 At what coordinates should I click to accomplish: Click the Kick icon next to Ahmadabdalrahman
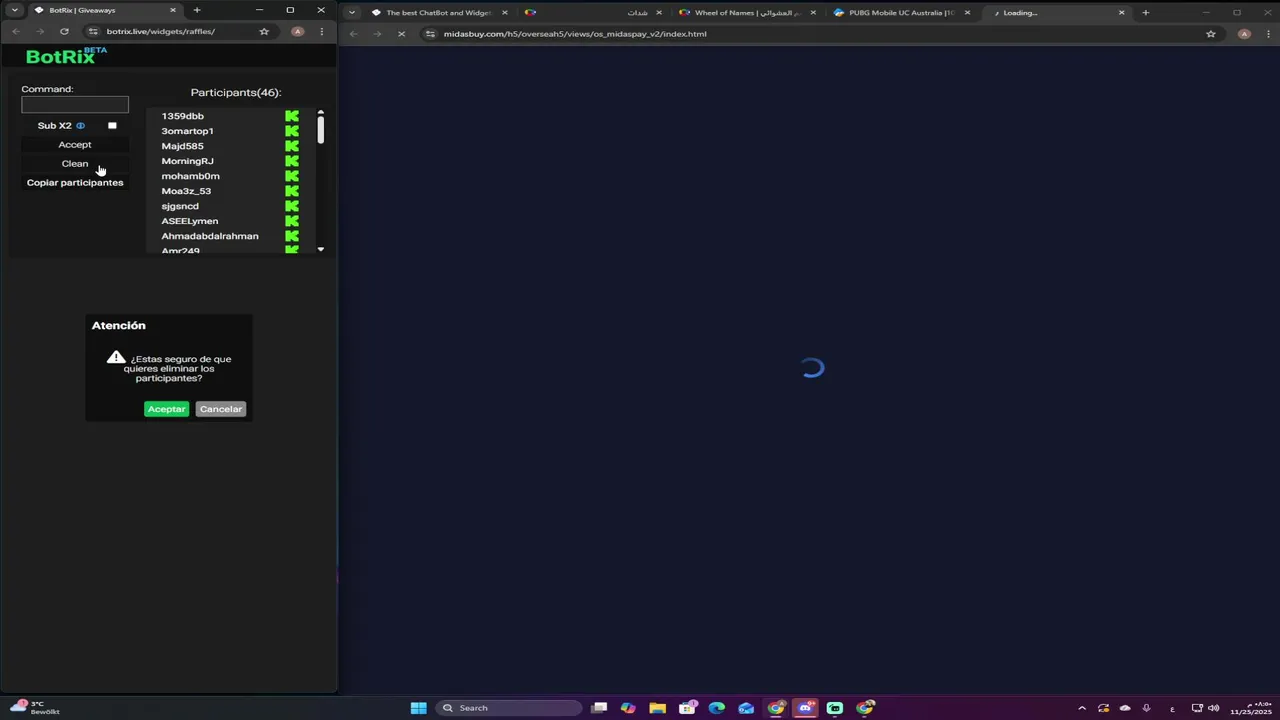click(292, 236)
